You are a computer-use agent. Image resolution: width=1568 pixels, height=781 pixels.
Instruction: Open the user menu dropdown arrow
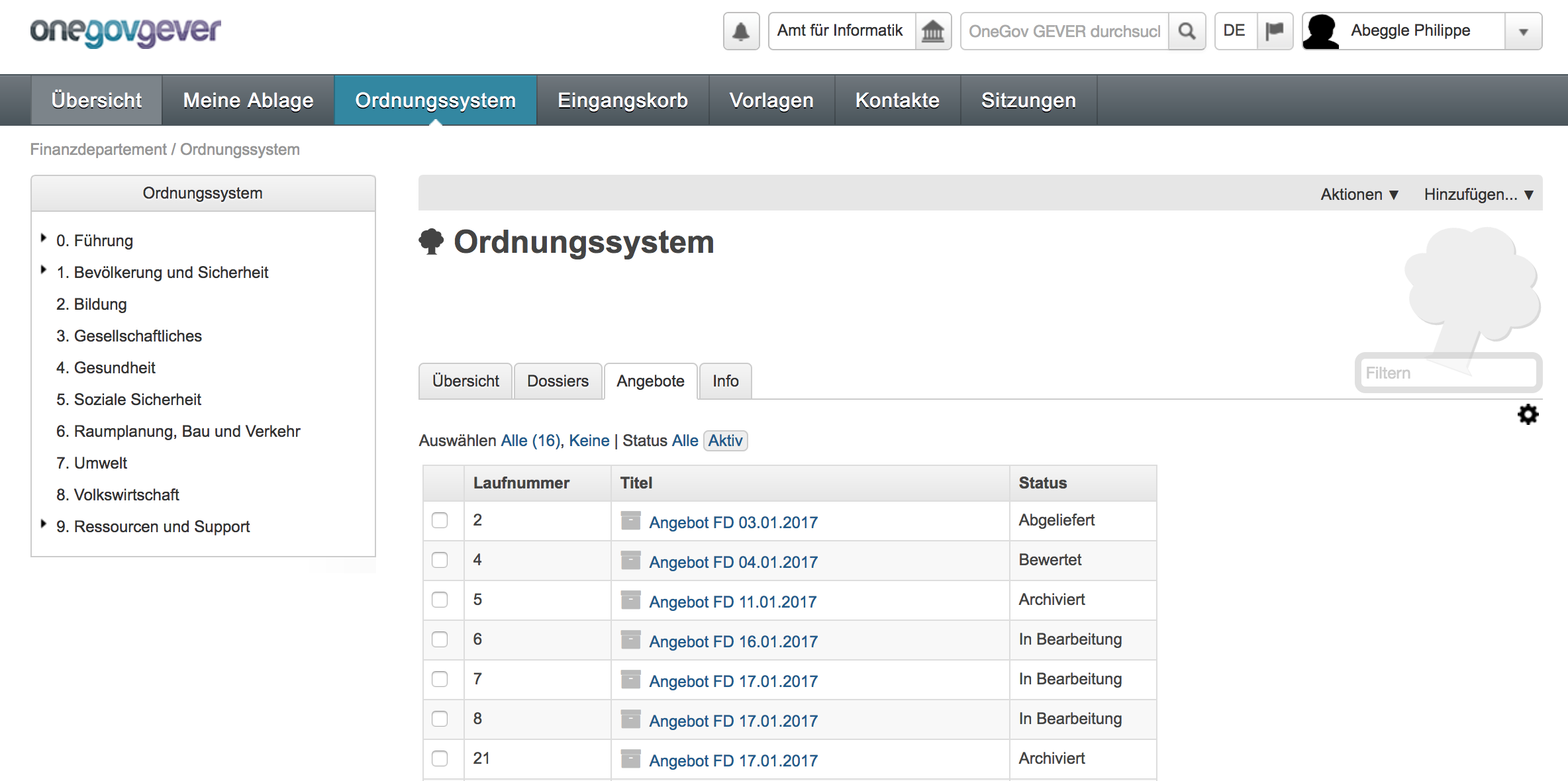[x=1524, y=31]
